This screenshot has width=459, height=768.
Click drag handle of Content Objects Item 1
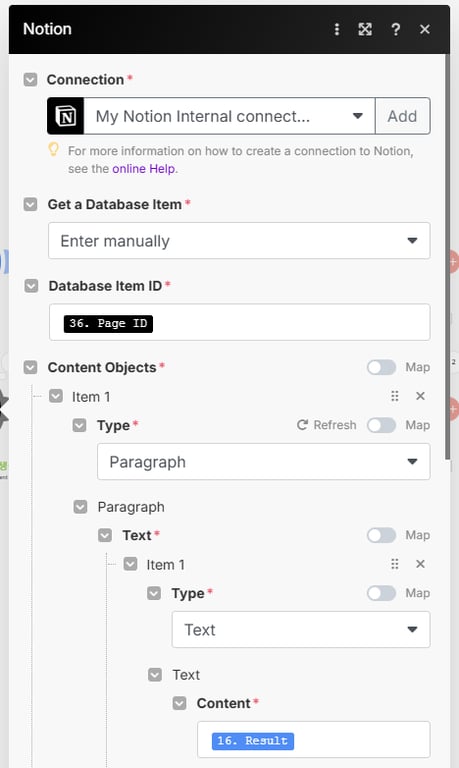click(394, 396)
